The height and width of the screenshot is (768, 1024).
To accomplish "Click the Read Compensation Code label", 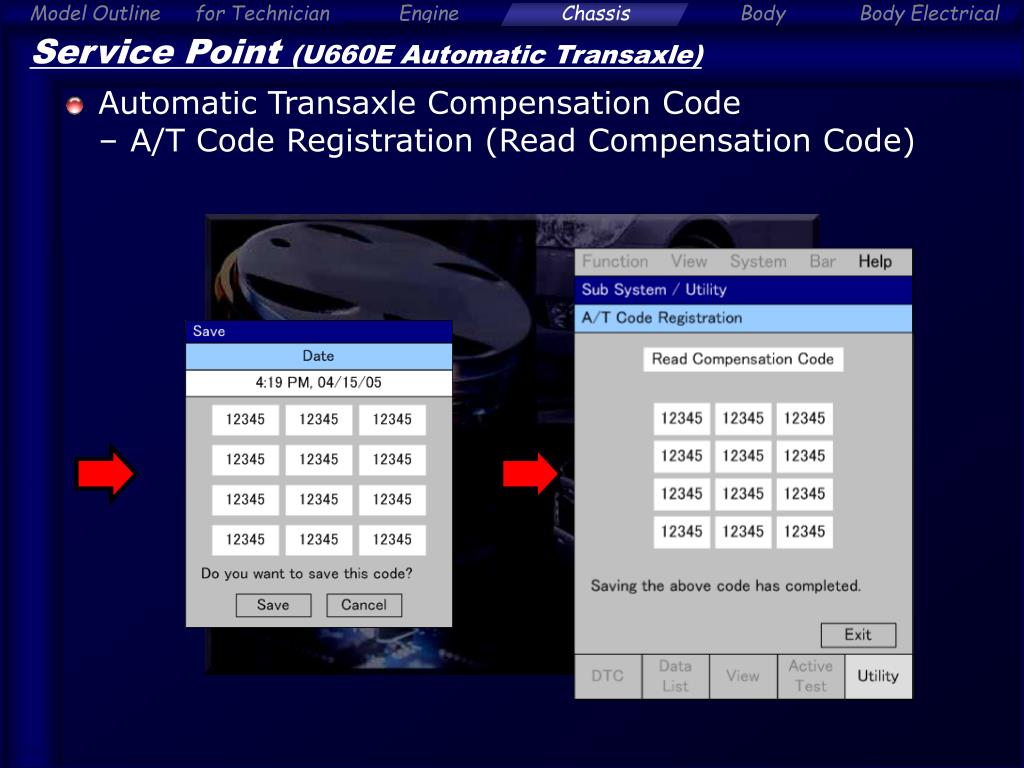I will pos(743,359).
